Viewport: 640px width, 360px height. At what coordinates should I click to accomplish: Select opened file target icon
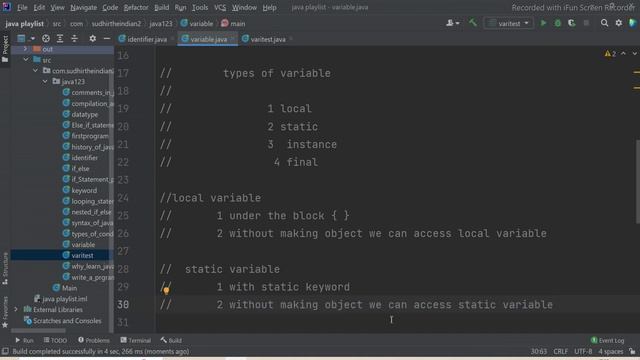click(x=46, y=38)
